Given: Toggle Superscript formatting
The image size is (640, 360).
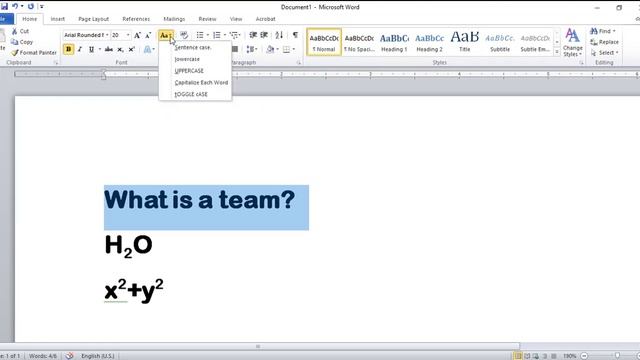Looking at the screenshot, I should [131, 49].
